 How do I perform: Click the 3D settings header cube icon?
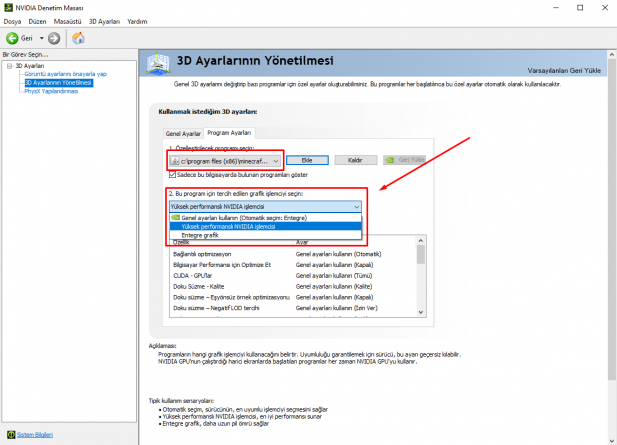158,63
